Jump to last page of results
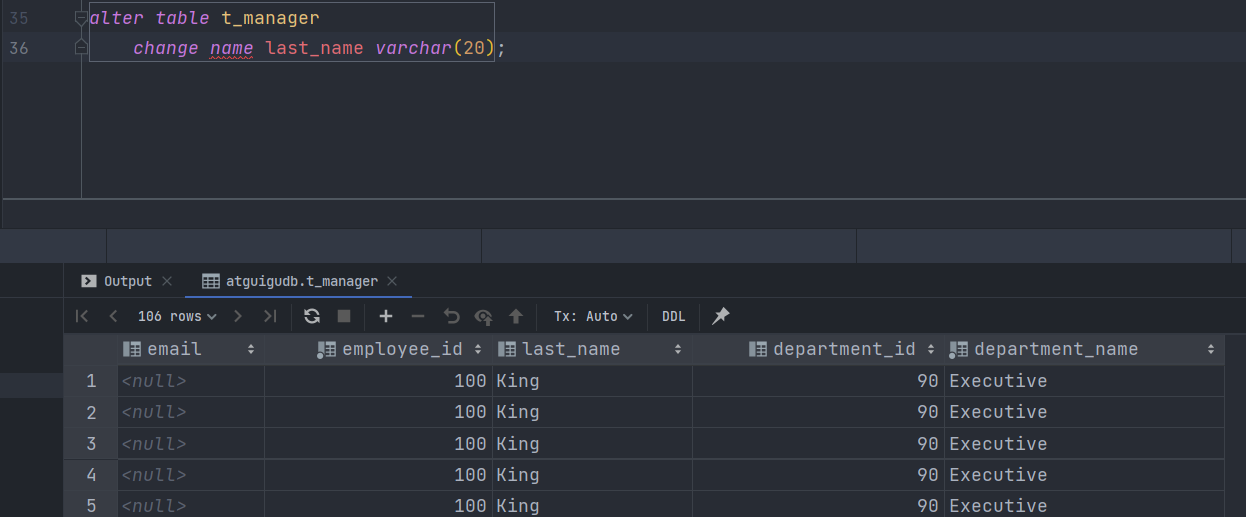 (x=269, y=316)
